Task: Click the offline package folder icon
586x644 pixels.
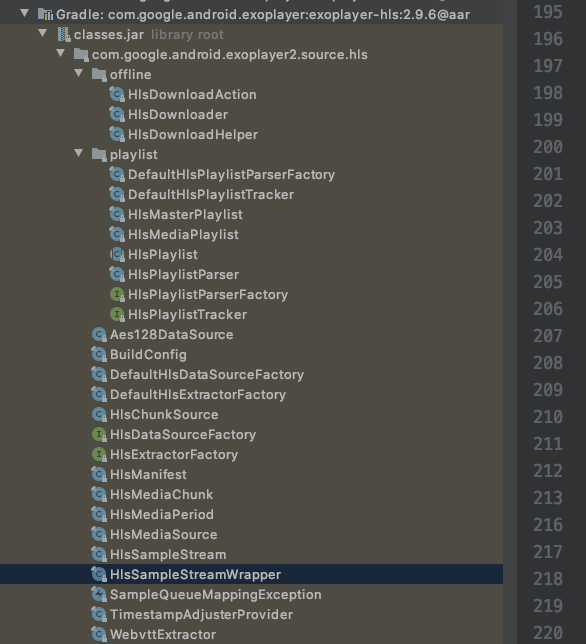Action: tap(99, 75)
